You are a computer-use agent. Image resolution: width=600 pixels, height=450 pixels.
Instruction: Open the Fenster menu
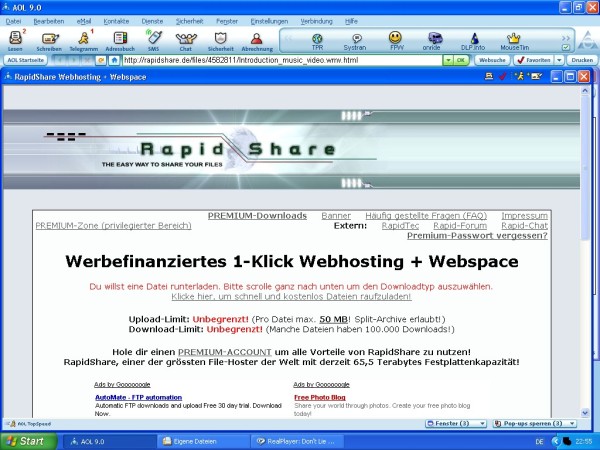click(x=227, y=21)
